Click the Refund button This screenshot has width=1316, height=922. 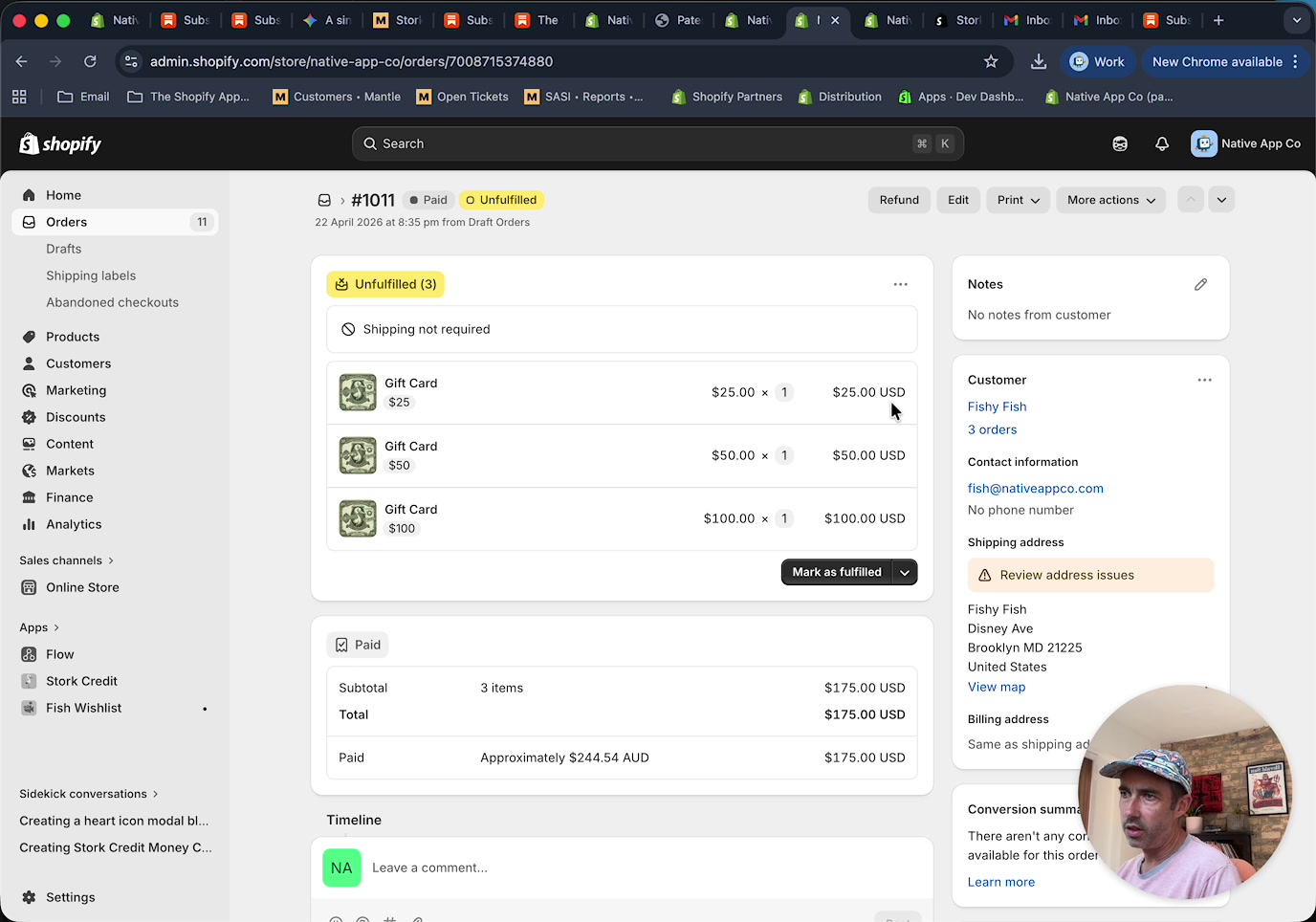point(899,200)
